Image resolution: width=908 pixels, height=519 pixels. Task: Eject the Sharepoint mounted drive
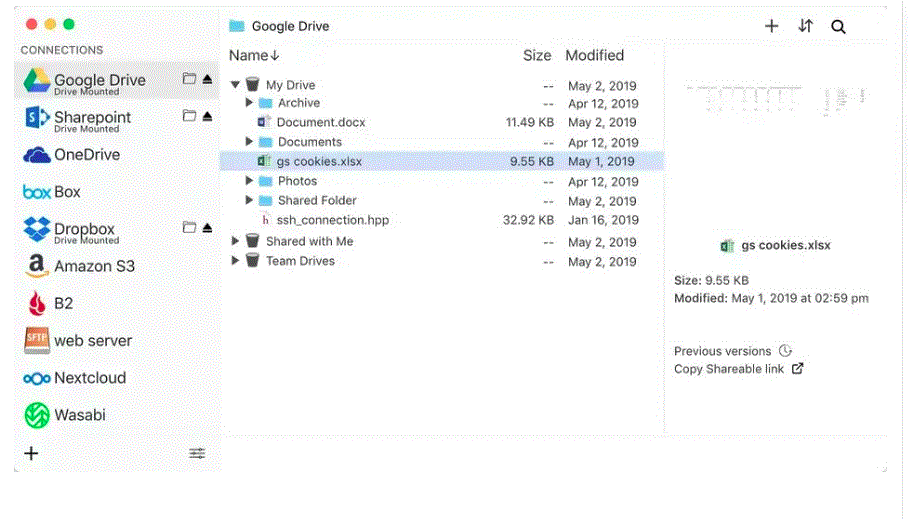207,116
